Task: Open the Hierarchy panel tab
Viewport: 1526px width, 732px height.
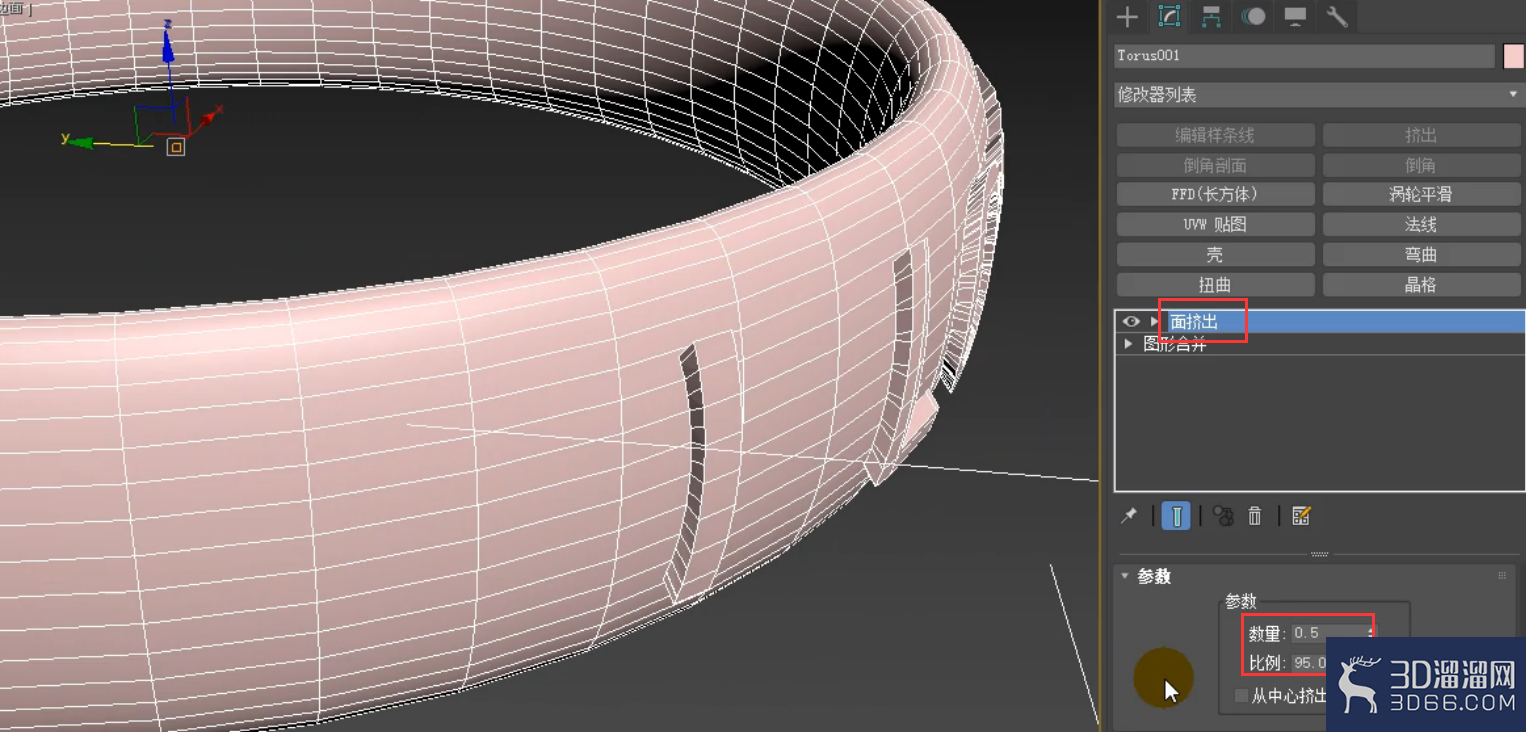Action: tap(1211, 16)
